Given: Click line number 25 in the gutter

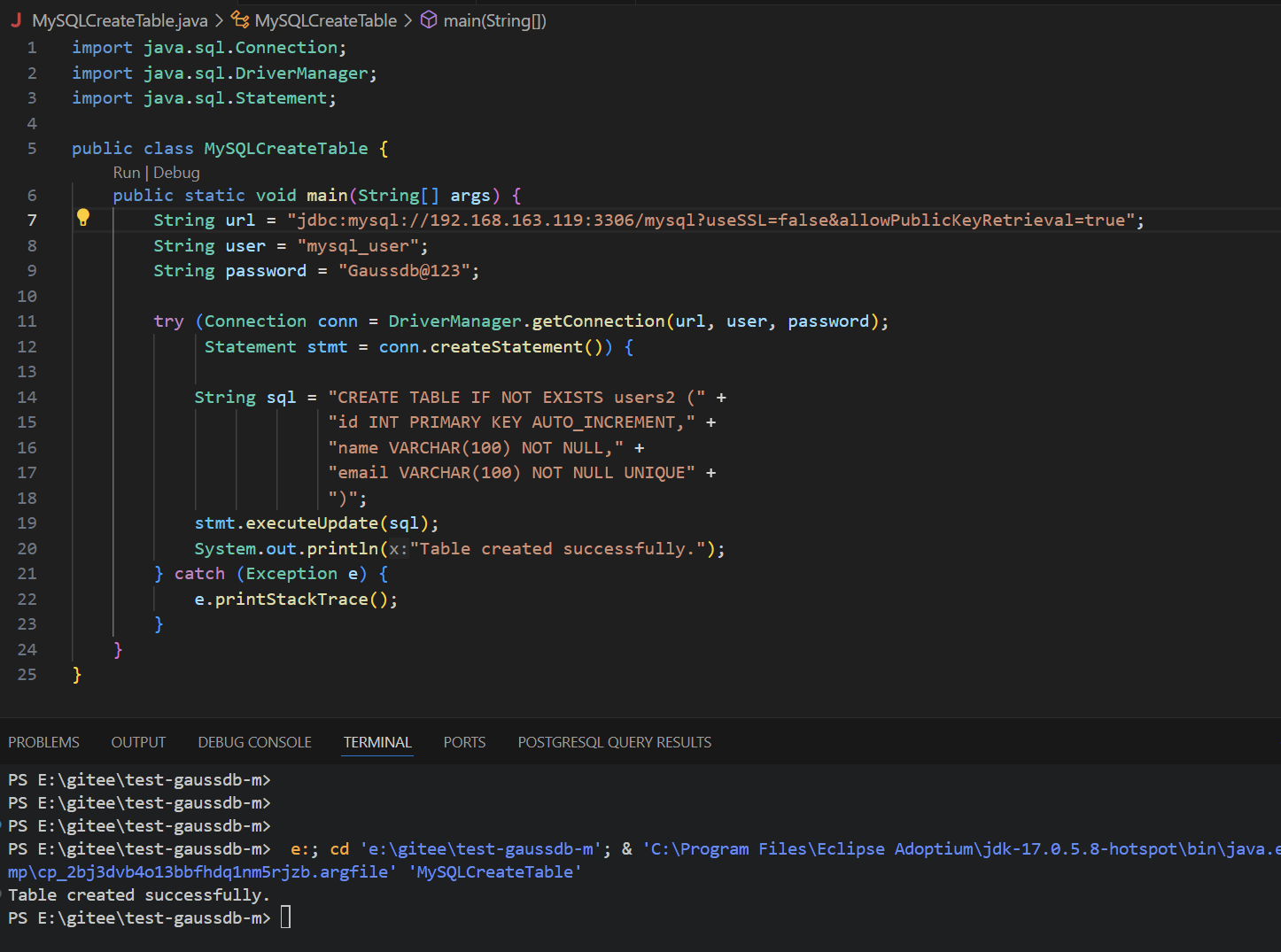Looking at the screenshot, I should (27, 674).
